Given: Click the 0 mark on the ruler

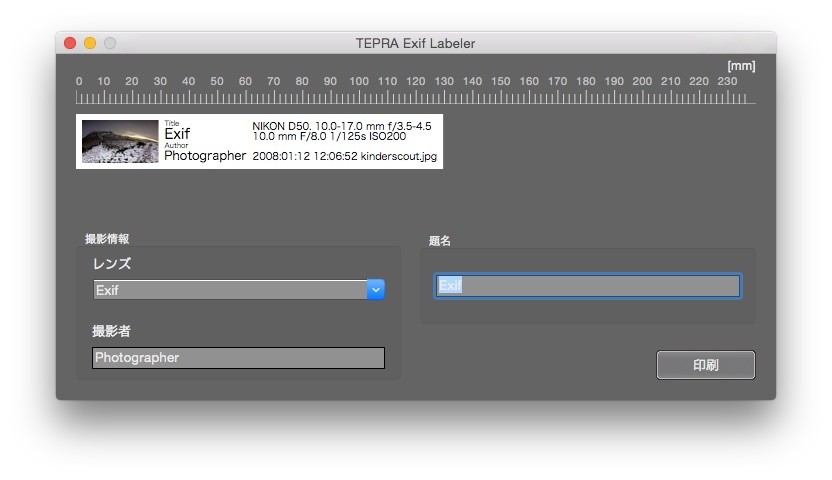Looking at the screenshot, I should (79, 81).
